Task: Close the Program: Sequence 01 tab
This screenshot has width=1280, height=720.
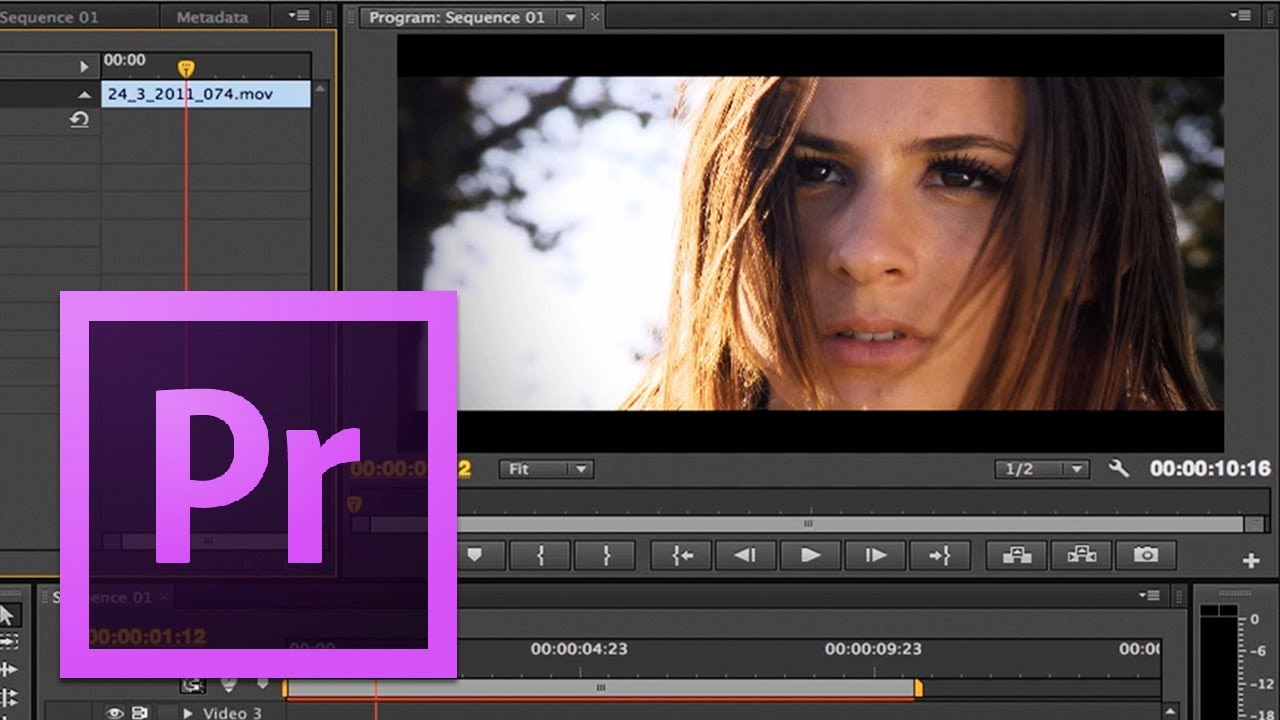Action: (596, 18)
